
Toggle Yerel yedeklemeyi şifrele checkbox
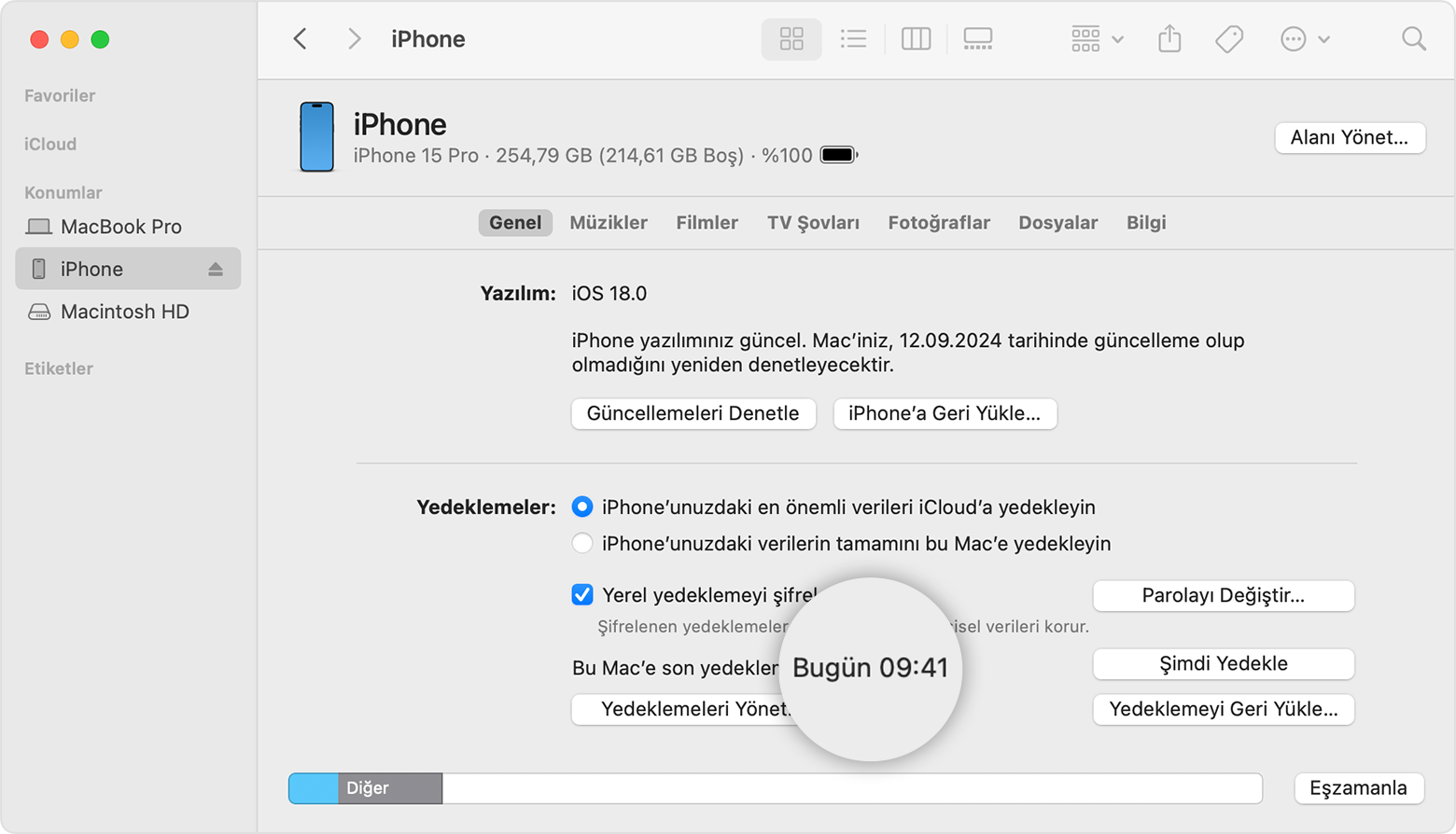tap(582, 594)
